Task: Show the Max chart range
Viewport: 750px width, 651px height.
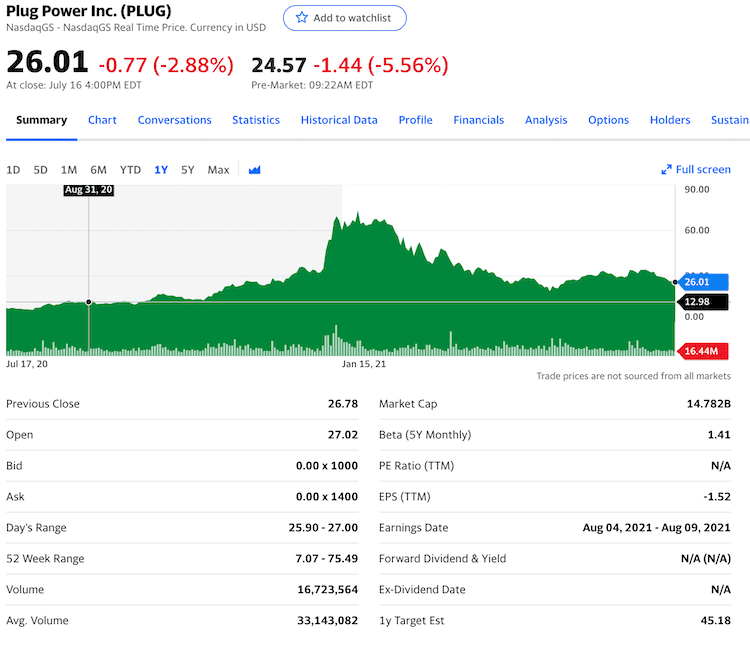Action: click(x=218, y=170)
